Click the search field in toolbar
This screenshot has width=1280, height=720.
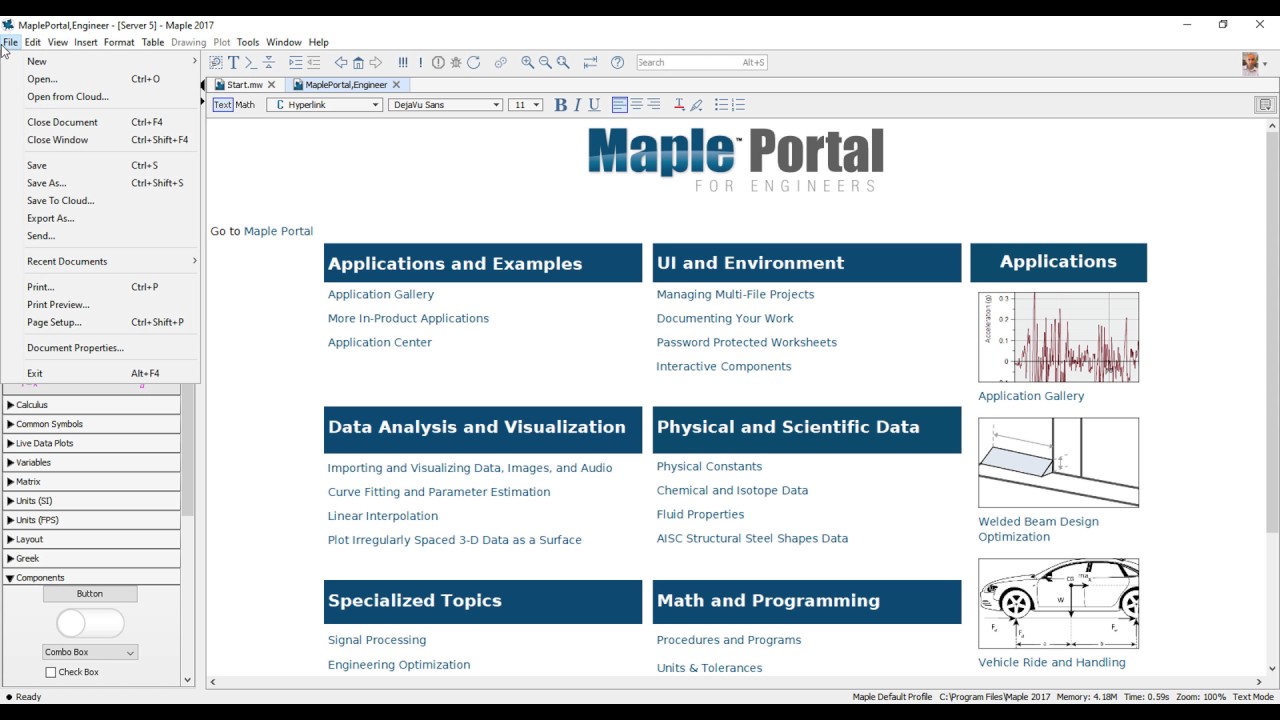702,62
